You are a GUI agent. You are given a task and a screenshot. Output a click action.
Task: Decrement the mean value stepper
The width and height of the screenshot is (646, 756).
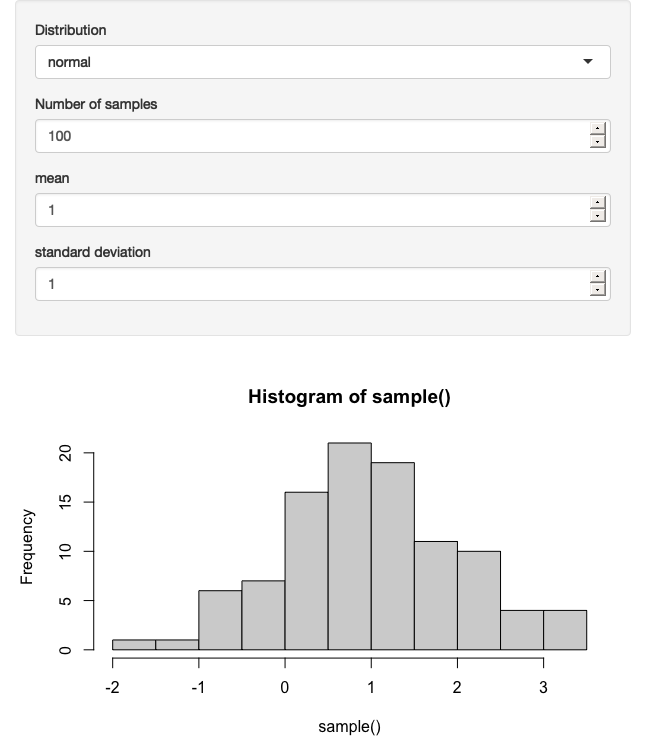tap(597, 216)
